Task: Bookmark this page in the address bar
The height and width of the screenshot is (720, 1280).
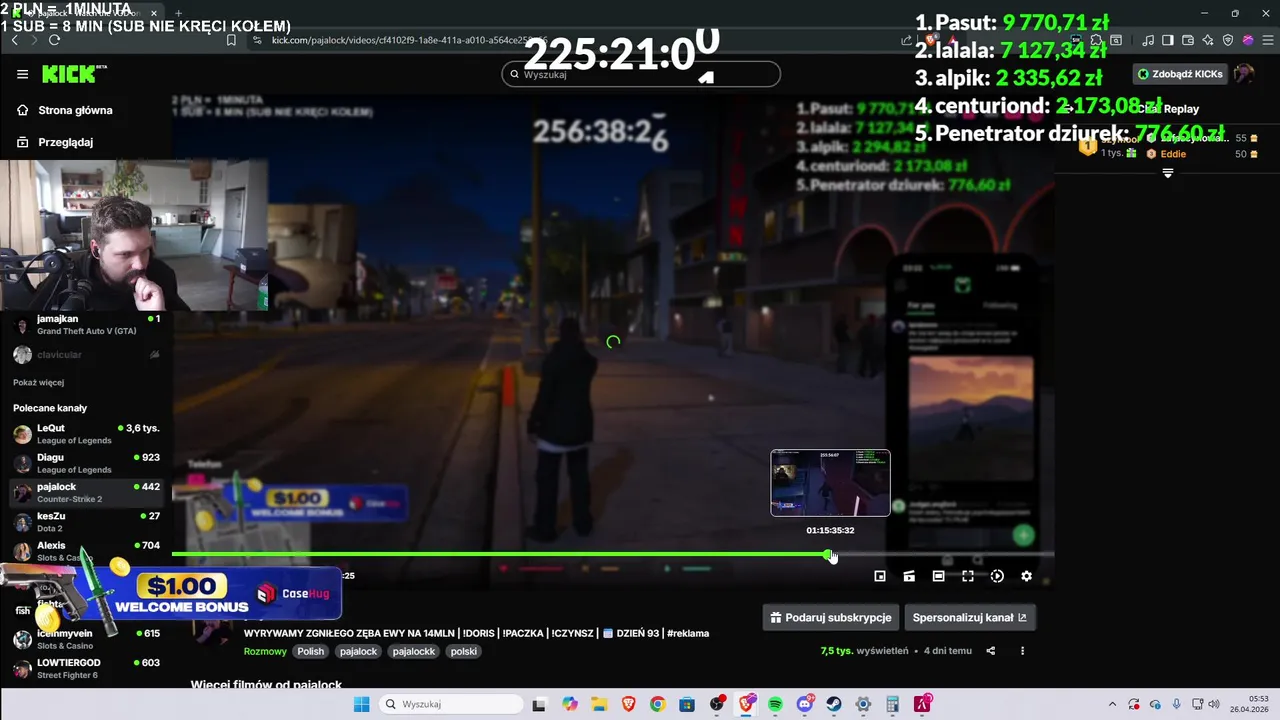Action: [231, 40]
